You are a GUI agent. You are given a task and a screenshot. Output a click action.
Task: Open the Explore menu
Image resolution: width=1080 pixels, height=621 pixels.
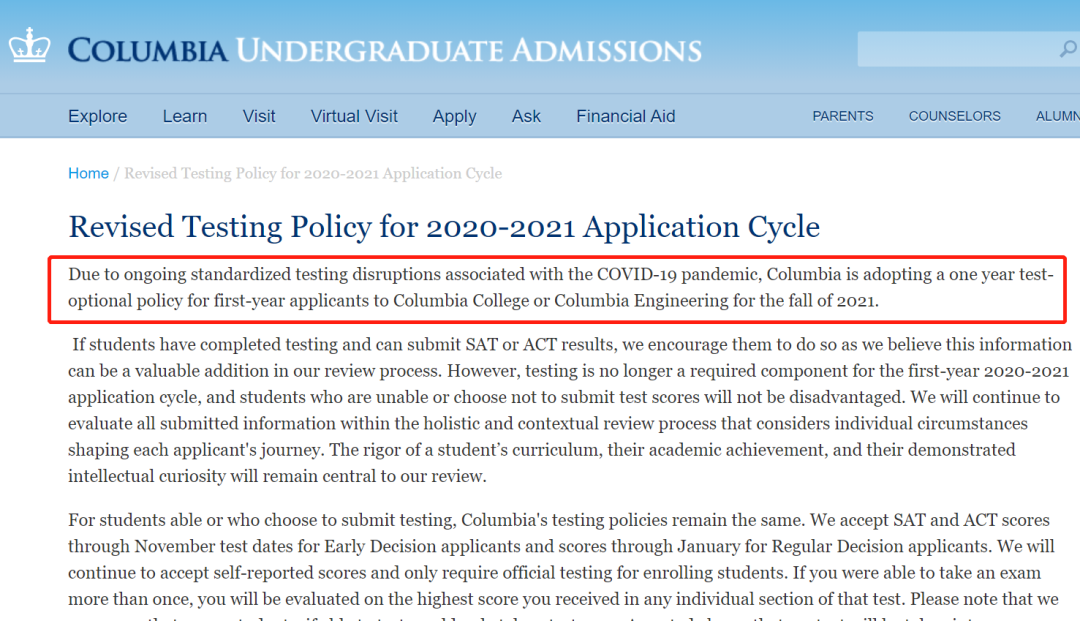[x=97, y=116]
